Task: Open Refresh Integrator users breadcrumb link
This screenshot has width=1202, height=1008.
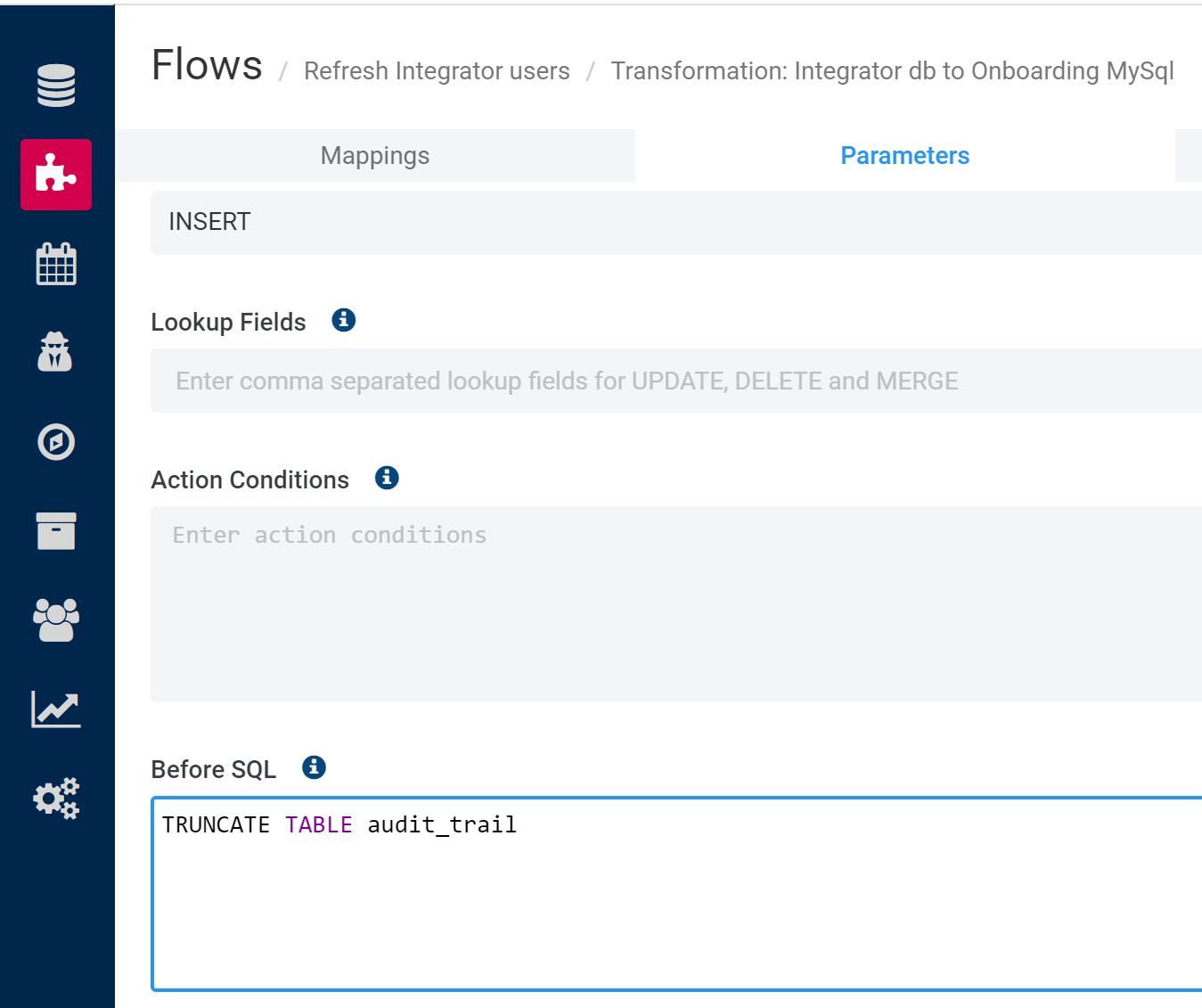Action: pos(437,70)
